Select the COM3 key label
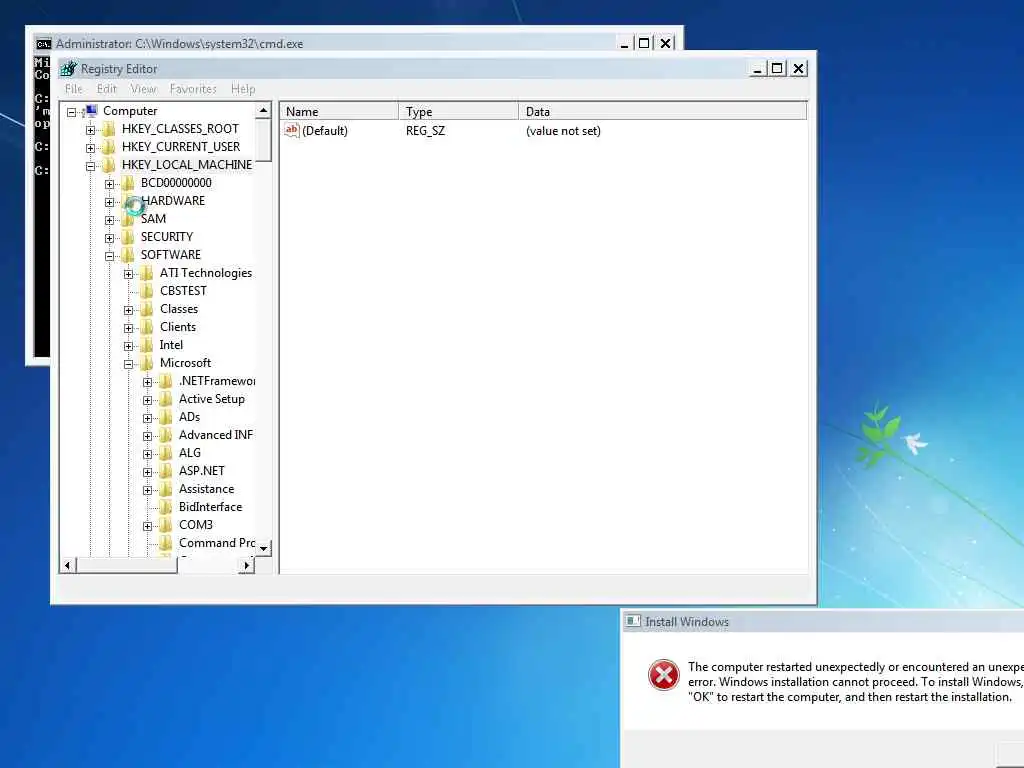Screen dimensions: 1024x768 196,525
